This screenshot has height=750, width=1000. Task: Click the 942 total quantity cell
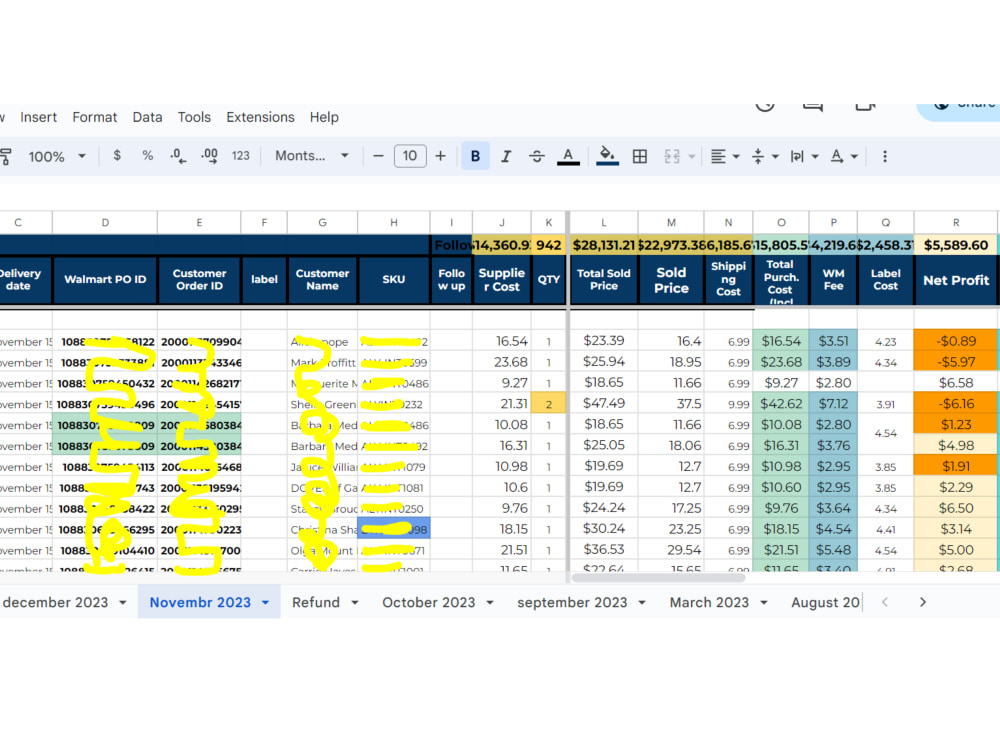(x=548, y=246)
